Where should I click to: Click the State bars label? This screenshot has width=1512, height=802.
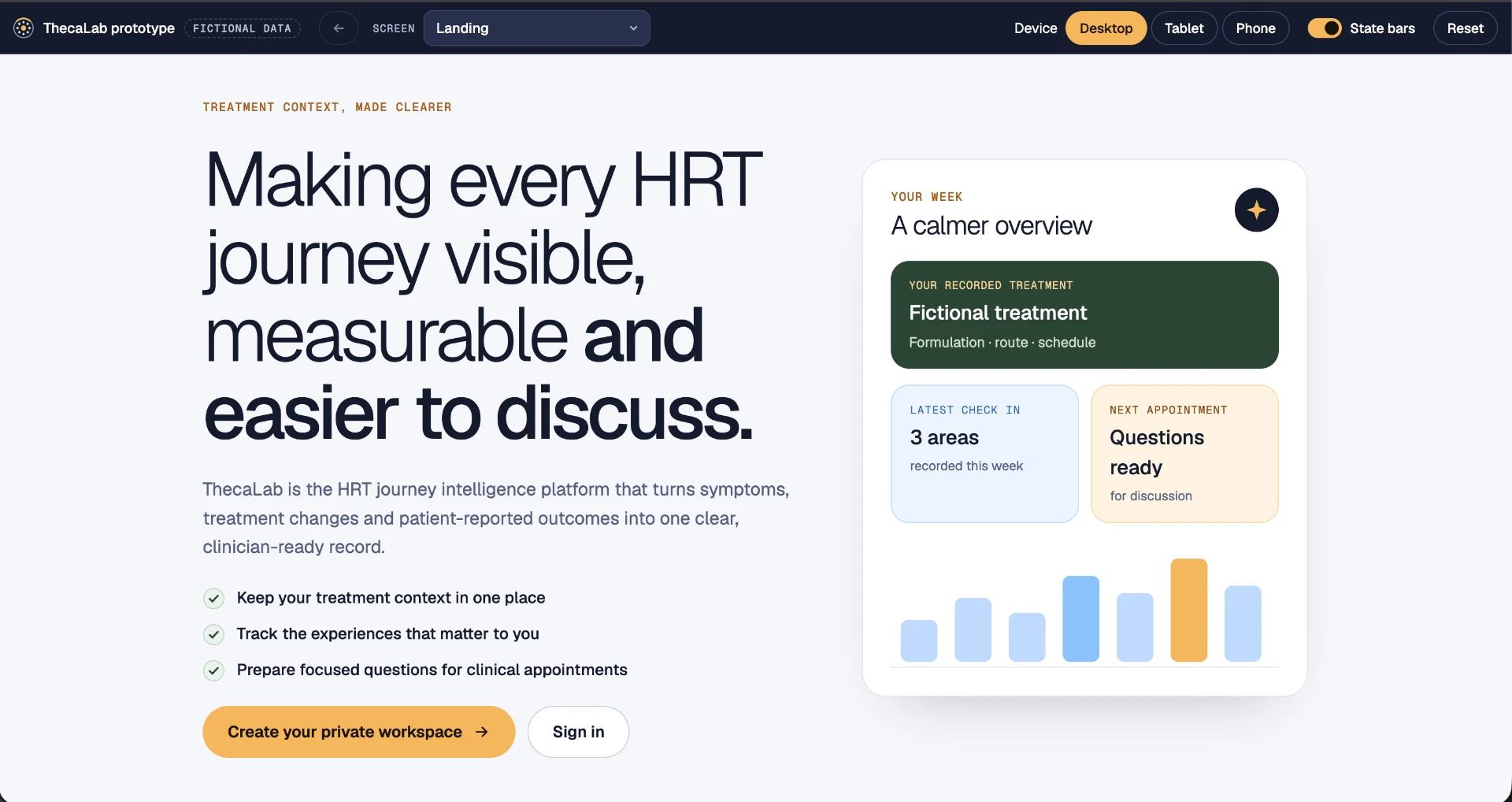click(1382, 28)
